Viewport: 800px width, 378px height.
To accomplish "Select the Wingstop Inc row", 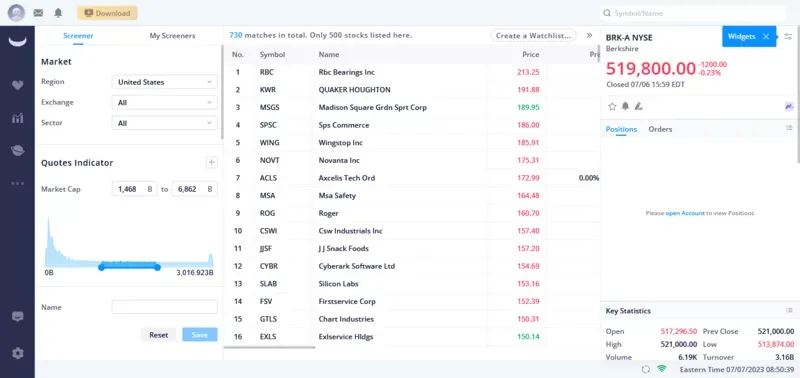I will point(412,143).
